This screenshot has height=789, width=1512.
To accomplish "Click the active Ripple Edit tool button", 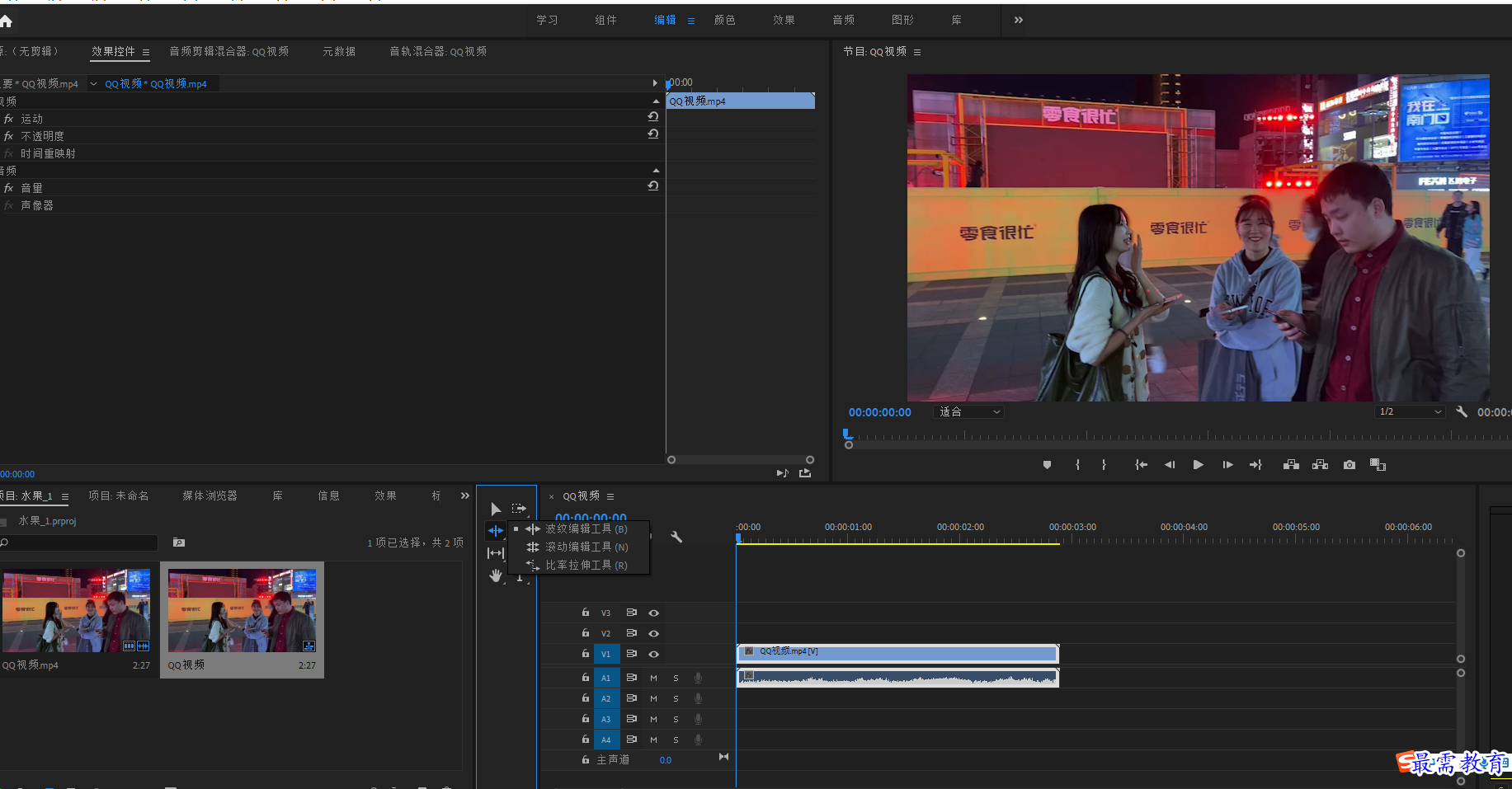I will pos(496,531).
